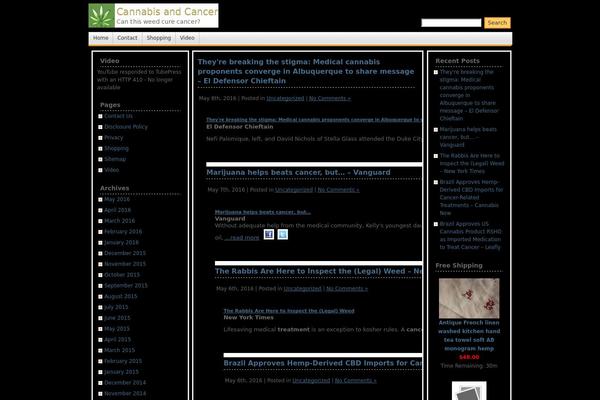This screenshot has height=400, width=600.
Task: Open recent post They're breaking the stigma
Action: pyautogui.click(x=469, y=95)
